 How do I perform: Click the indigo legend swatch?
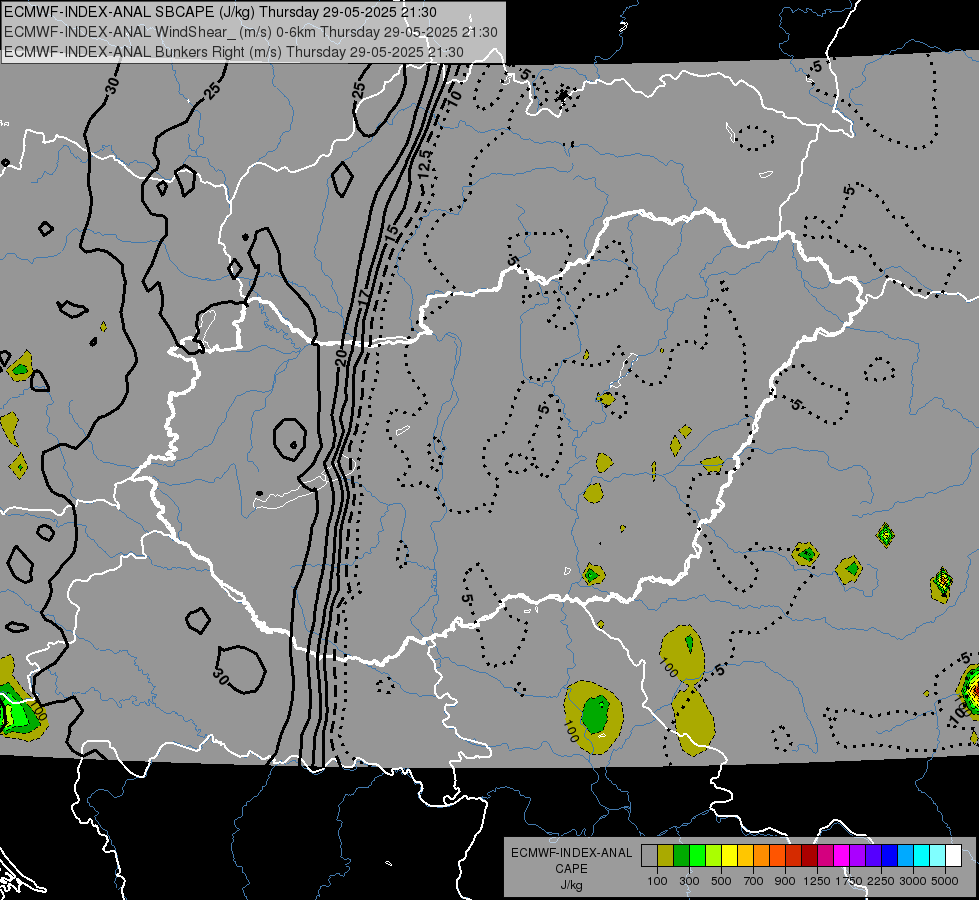coord(873,855)
